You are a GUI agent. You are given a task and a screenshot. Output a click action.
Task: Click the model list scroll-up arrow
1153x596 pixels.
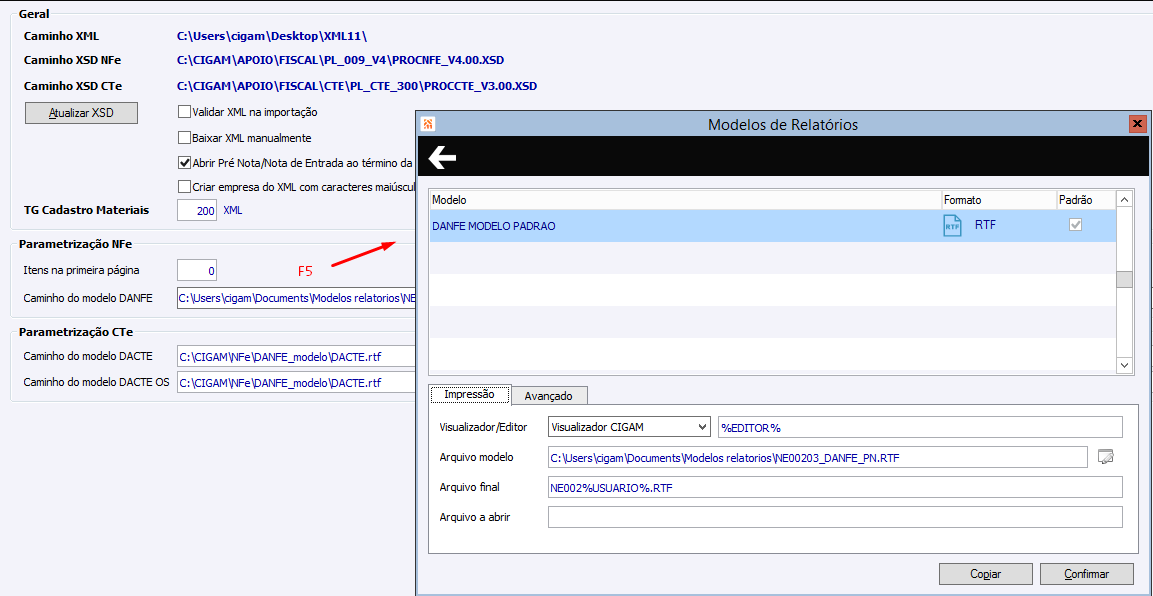point(1124,199)
